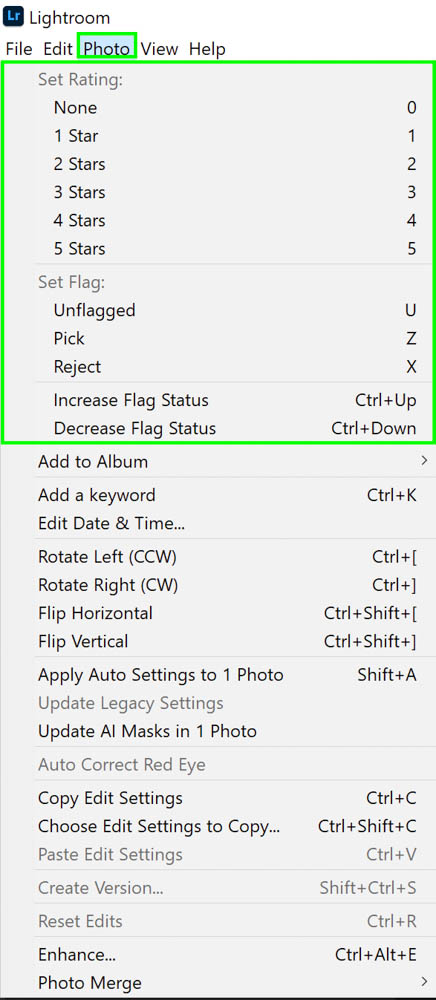Image resolution: width=436 pixels, height=1000 pixels.
Task: Click the Lightroom Lr app icon
Action: pyautogui.click(x=14, y=17)
